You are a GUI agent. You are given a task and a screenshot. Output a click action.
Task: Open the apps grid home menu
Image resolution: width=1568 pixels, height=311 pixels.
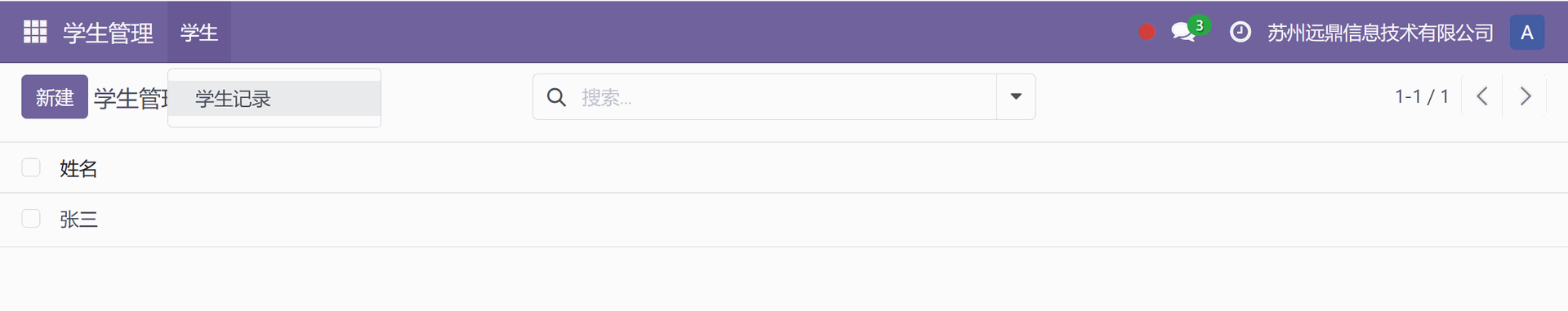click(35, 32)
